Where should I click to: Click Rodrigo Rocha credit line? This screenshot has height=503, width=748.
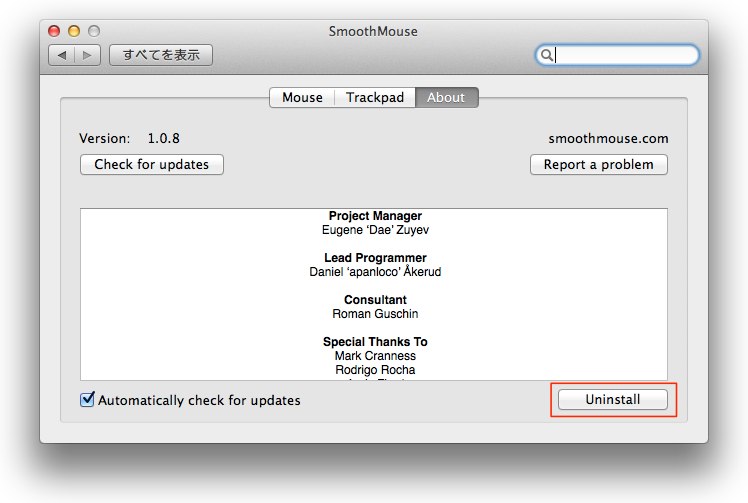click(375, 370)
